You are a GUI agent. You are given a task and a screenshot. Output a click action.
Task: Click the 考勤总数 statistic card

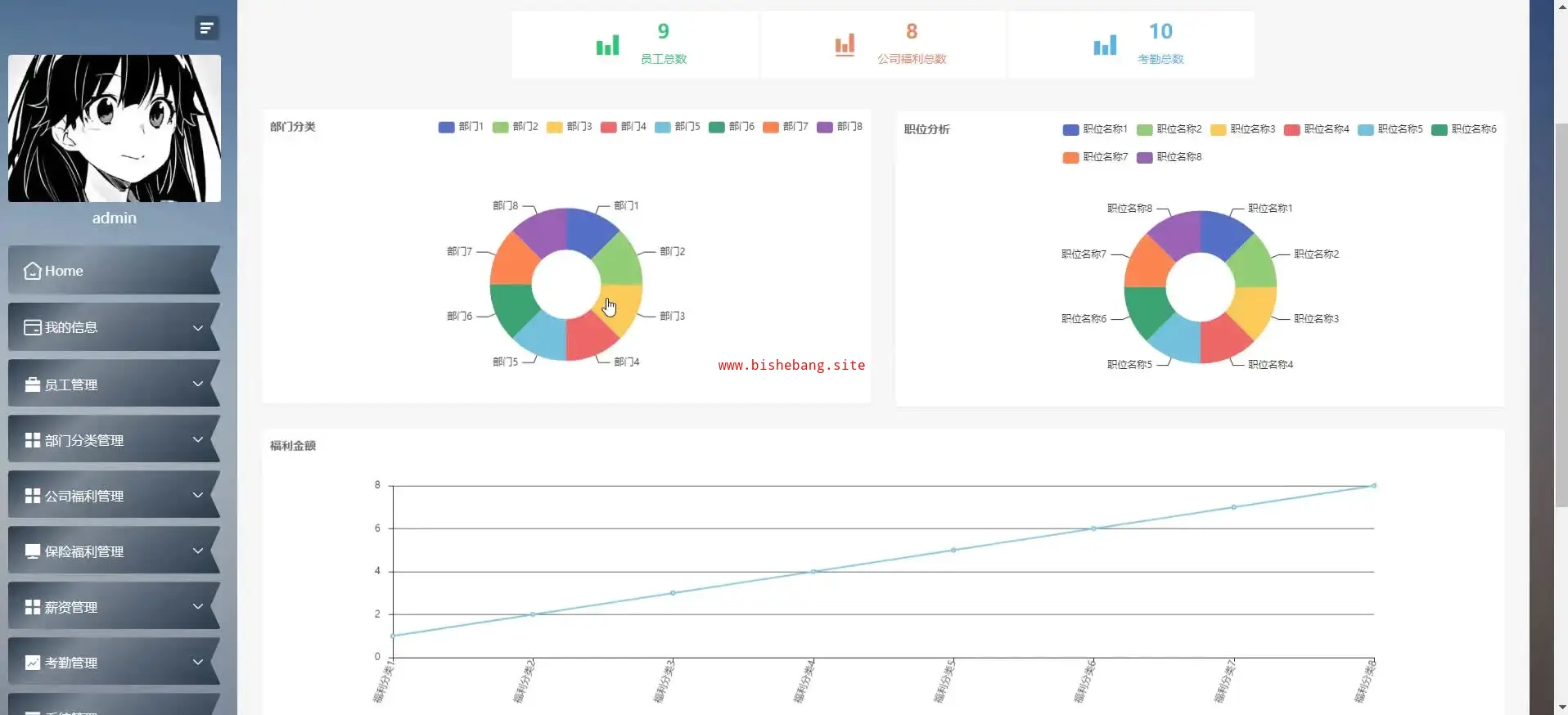[x=1131, y=45]
